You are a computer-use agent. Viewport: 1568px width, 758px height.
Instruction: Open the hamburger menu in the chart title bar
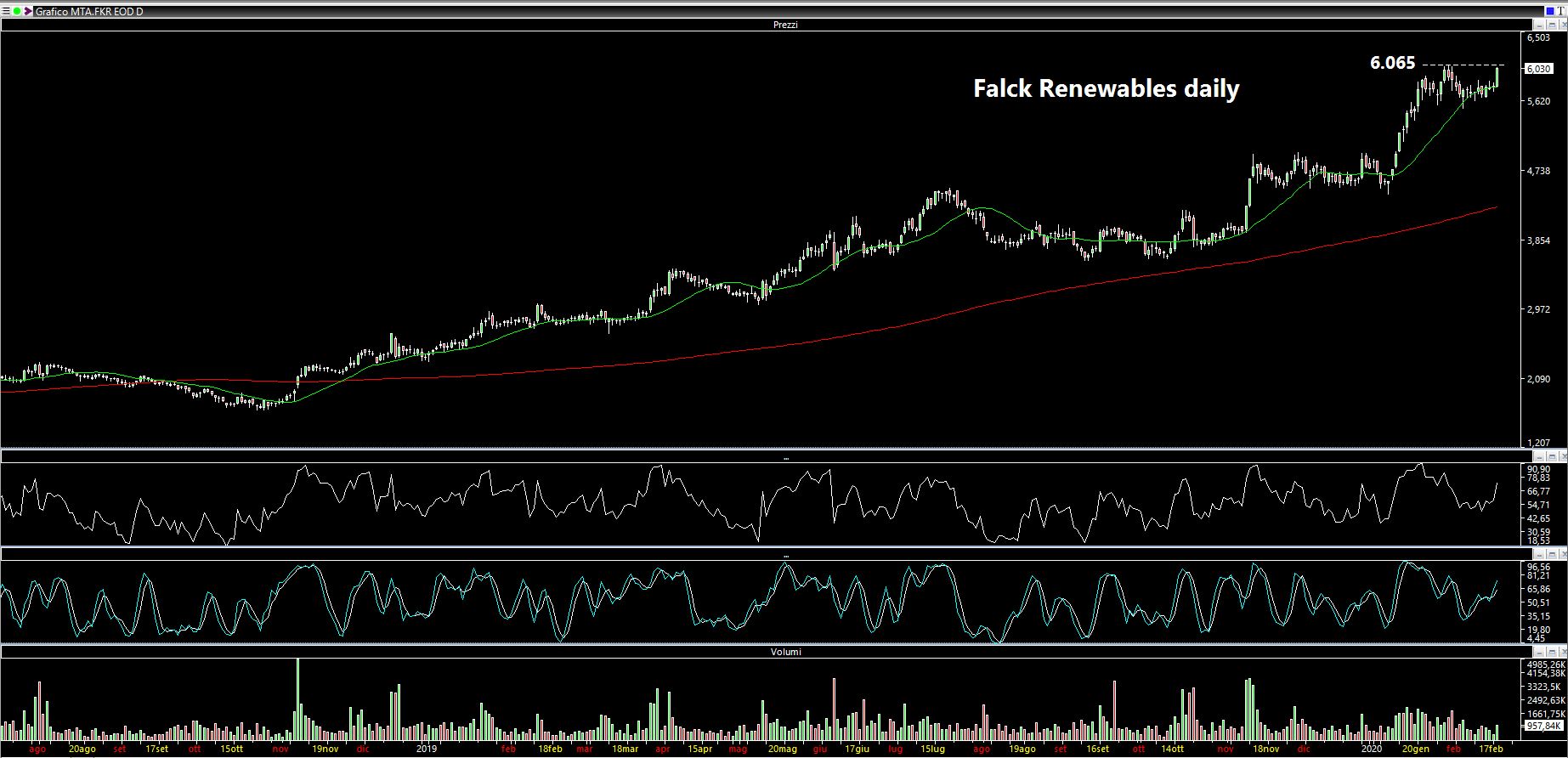tap(6, 11)
